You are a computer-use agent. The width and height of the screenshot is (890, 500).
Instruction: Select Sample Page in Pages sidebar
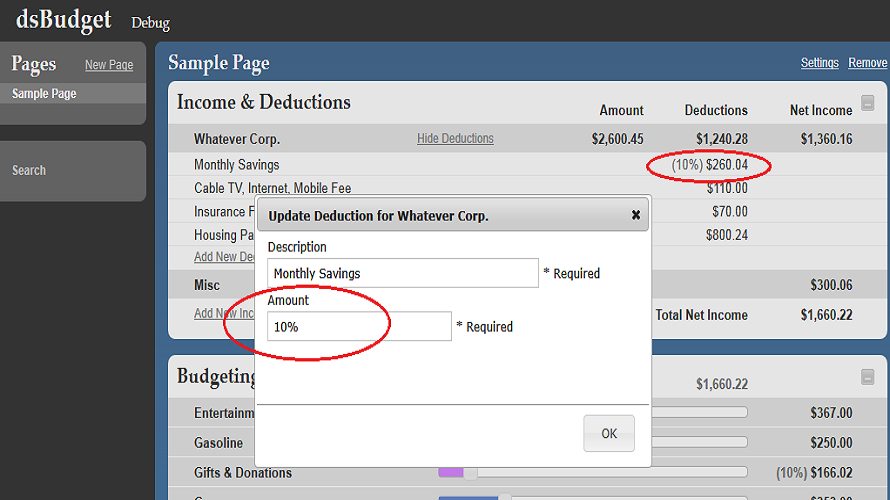pyautogui.click(x=73, y=94)
